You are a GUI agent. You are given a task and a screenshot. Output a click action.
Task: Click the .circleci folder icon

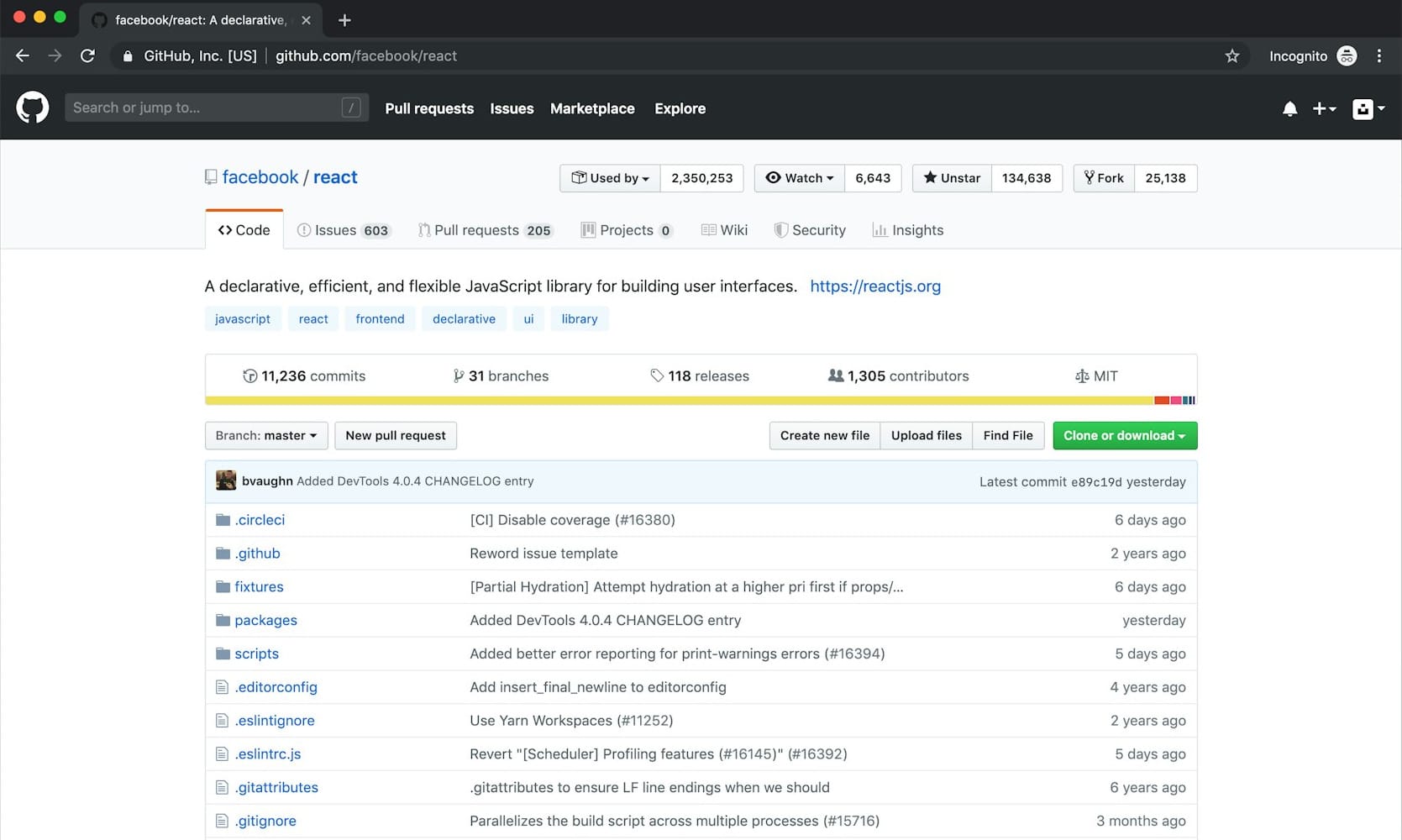pyautogui.click(x=223, y=520)
